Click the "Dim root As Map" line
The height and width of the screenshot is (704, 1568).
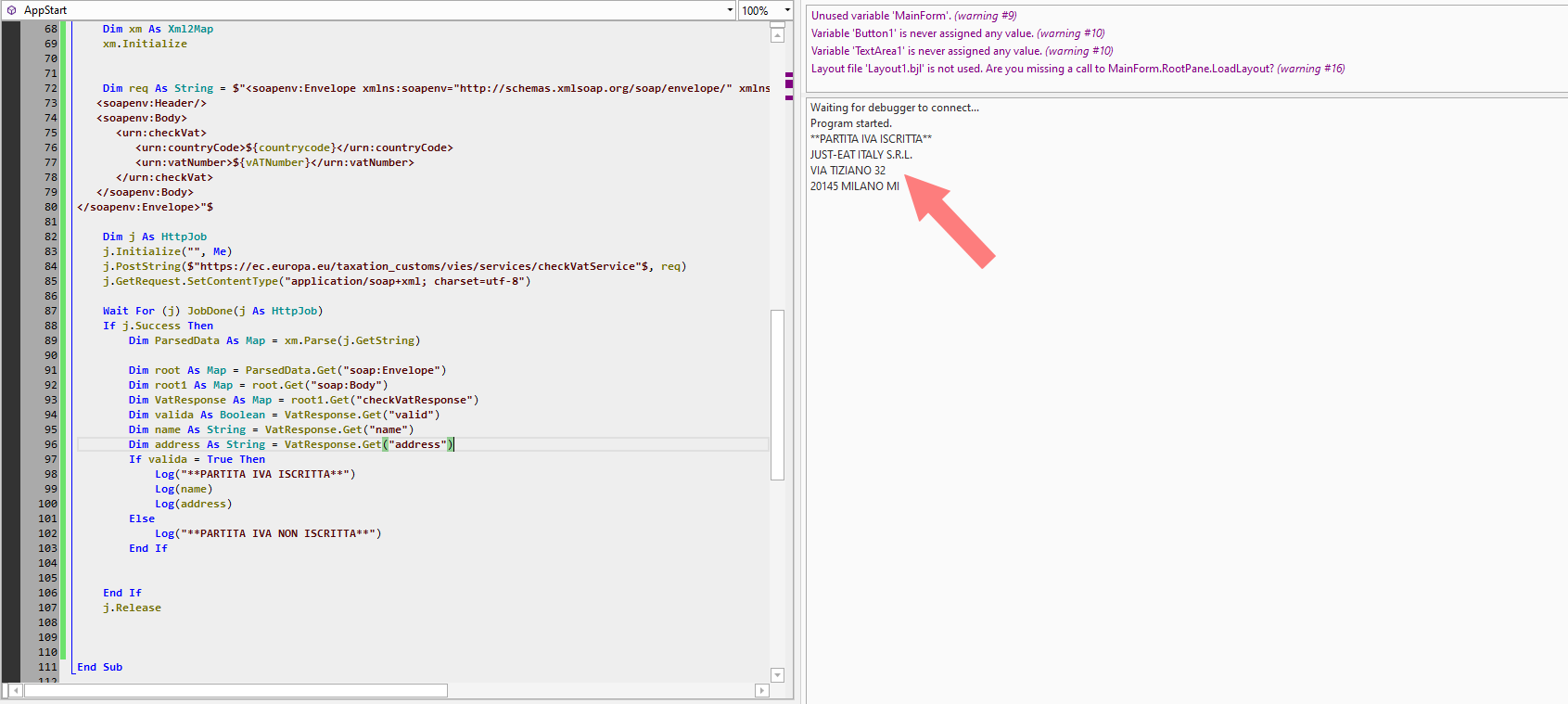pos(287,370)
